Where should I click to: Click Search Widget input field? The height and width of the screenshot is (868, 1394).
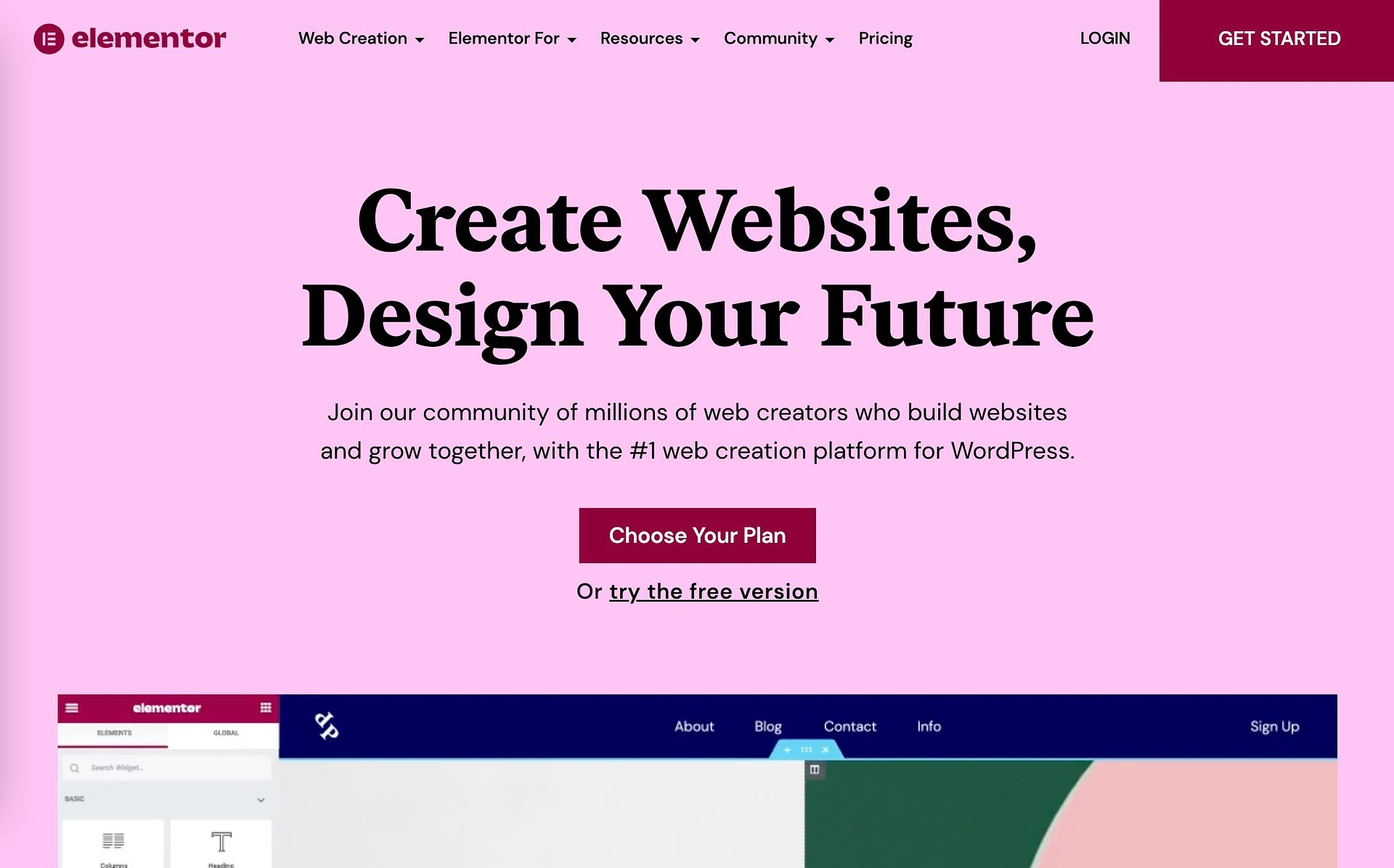[x=167, y=767]
